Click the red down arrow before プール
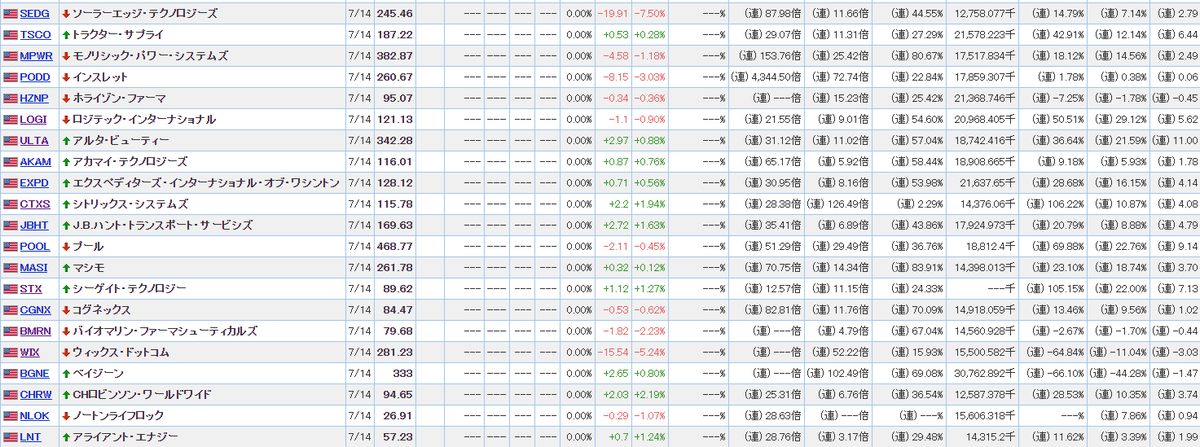Viewport: 1200px width, 447px height. coord(66,246)
